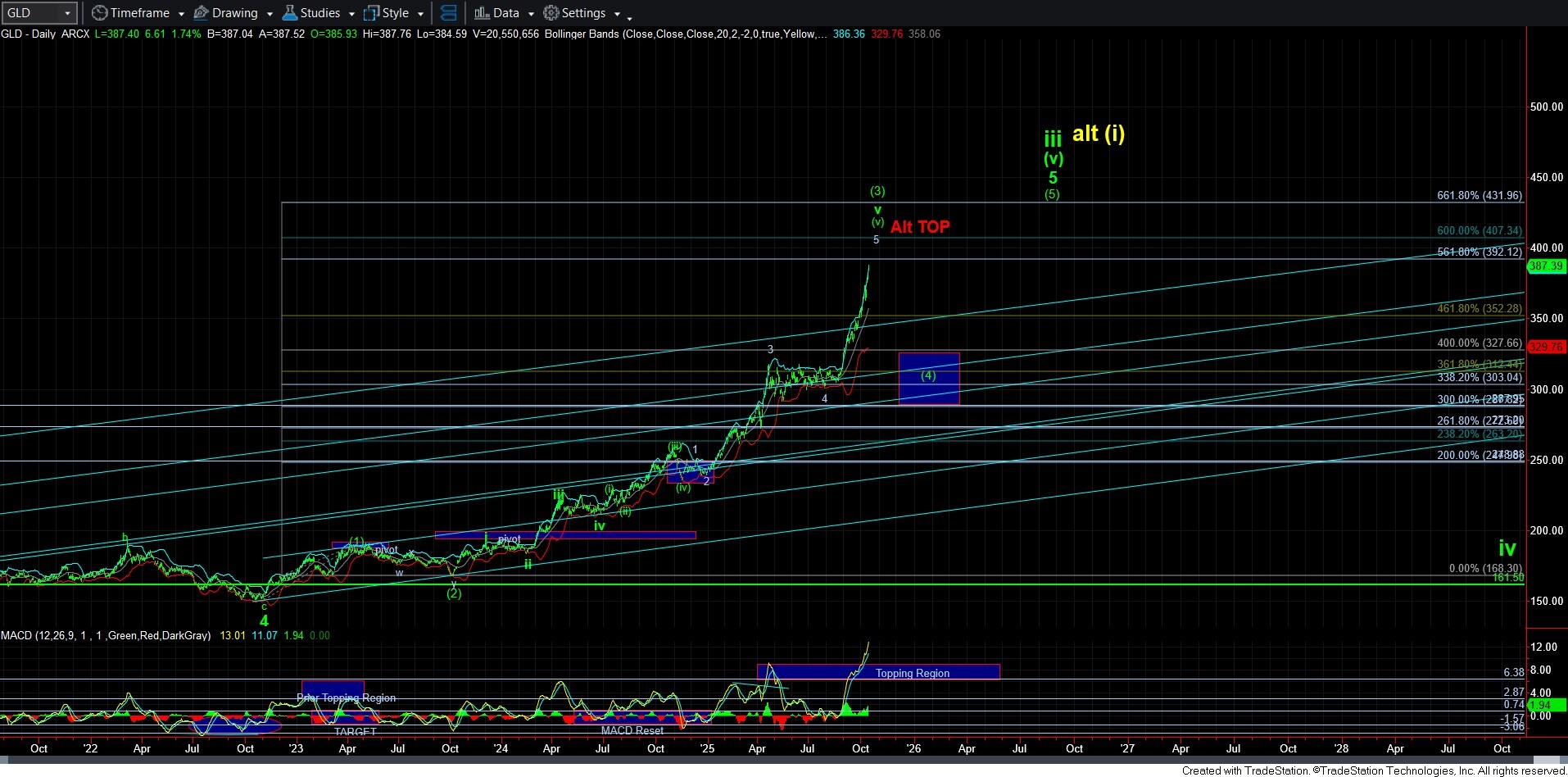Click the blue stacked panels icon

tap(448, 13)
